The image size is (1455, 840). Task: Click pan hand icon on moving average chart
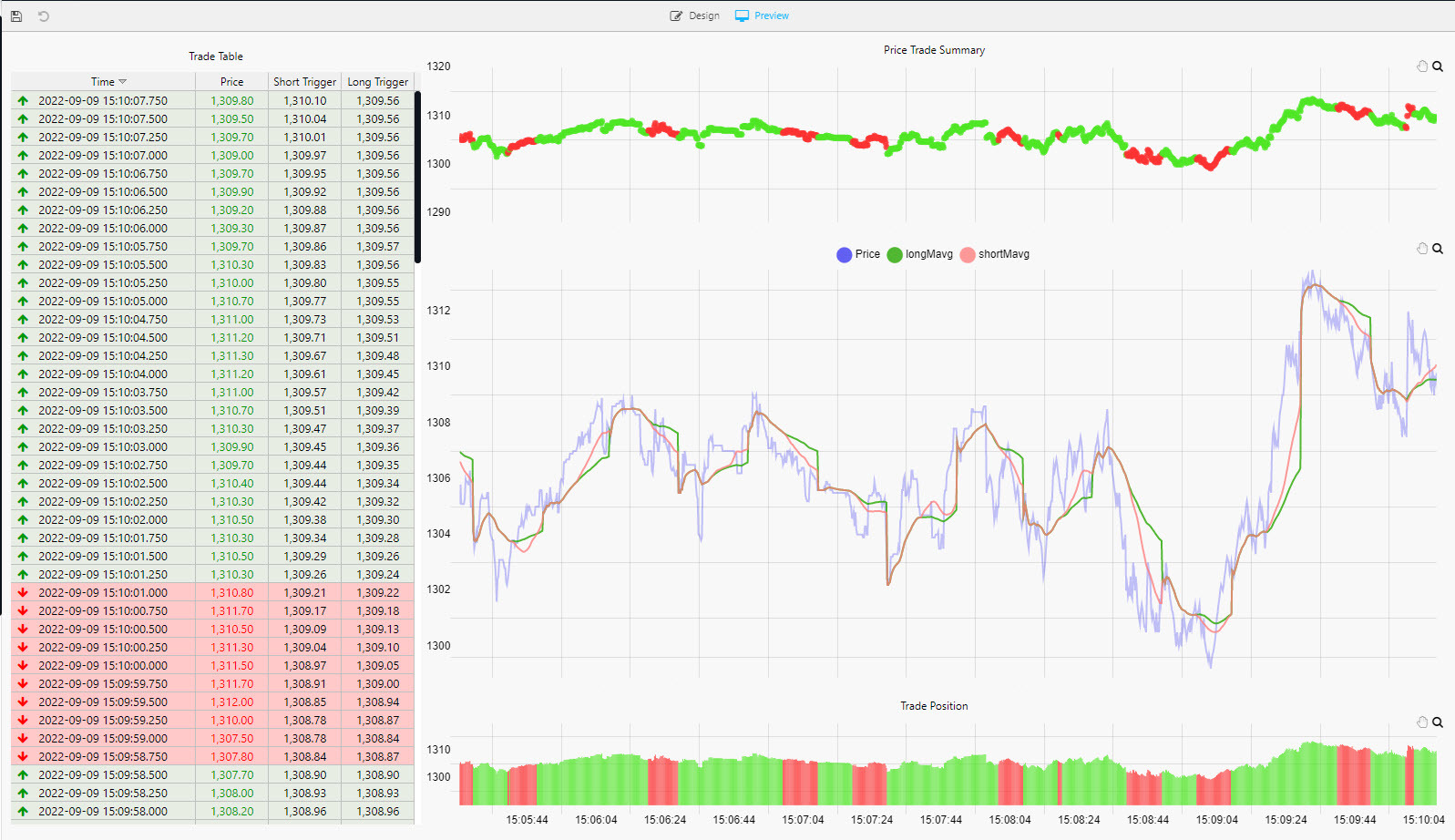point(1422,249)
